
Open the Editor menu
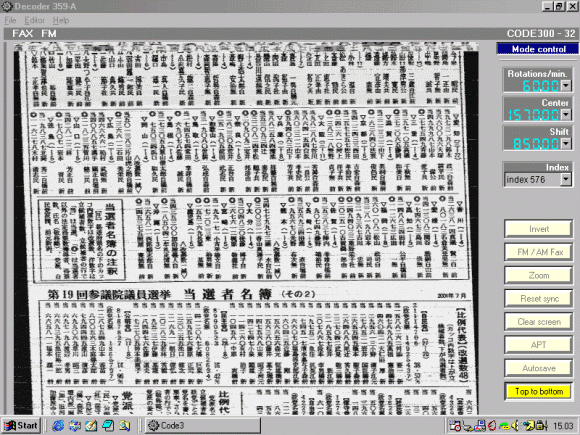click(34, 20)
